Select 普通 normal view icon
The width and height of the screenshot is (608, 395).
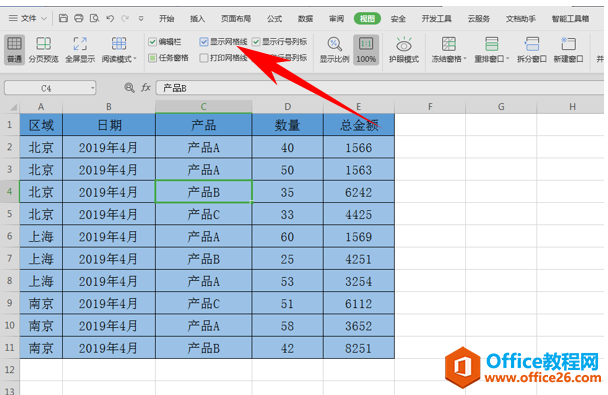pyautogui.click(x=14, y=49)
